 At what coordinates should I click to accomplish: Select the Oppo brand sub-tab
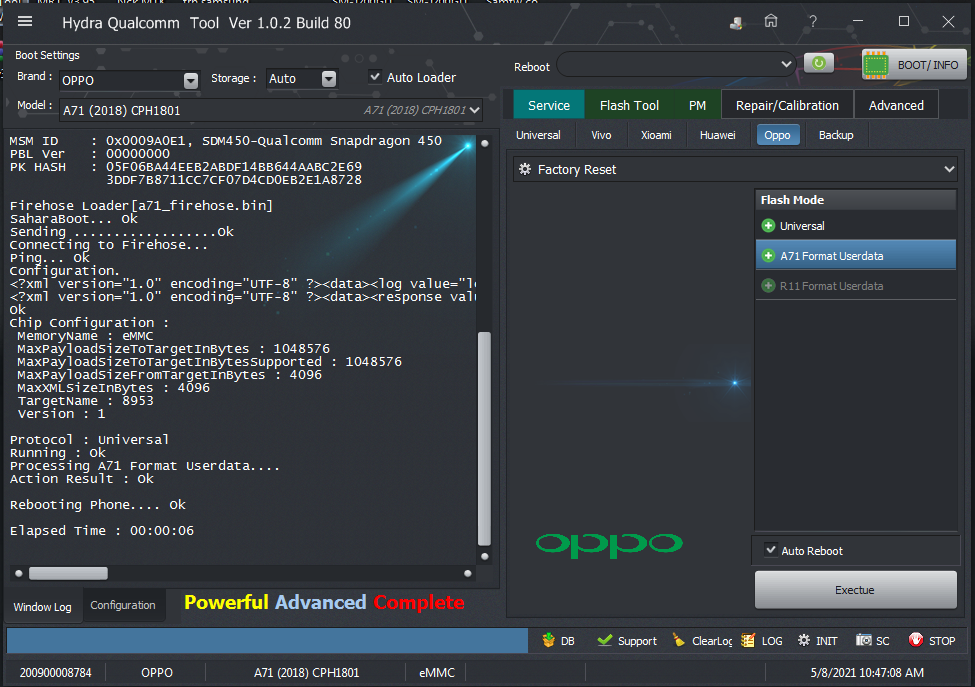click(x=777, y=135)
